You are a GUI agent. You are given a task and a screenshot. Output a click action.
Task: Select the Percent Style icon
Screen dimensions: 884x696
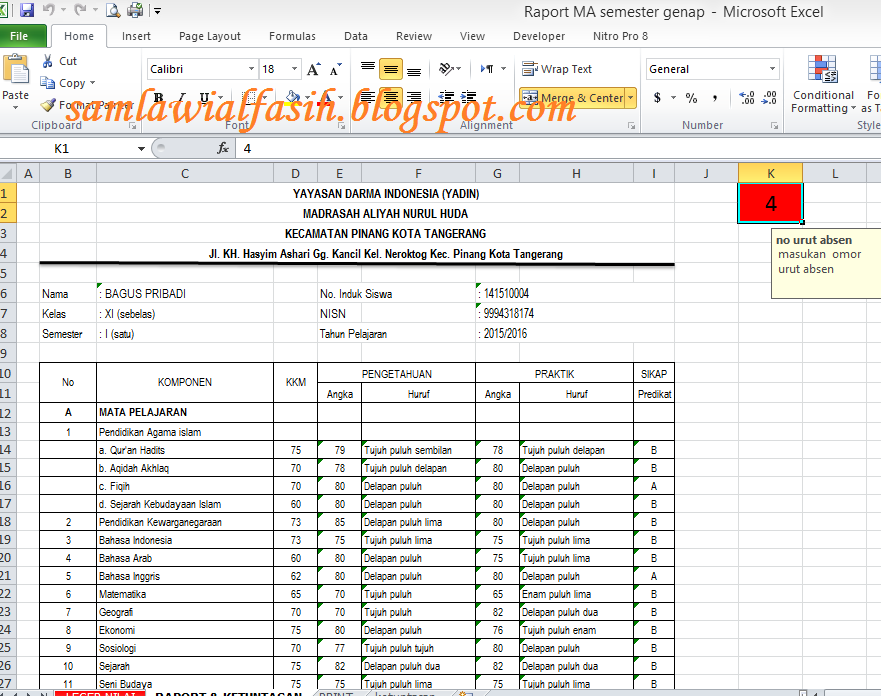pos(690,98)
